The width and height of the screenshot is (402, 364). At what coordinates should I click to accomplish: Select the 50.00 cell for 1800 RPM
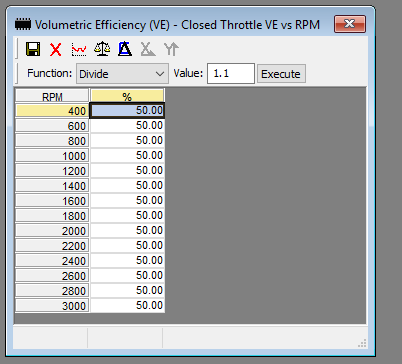click(127, 216)
